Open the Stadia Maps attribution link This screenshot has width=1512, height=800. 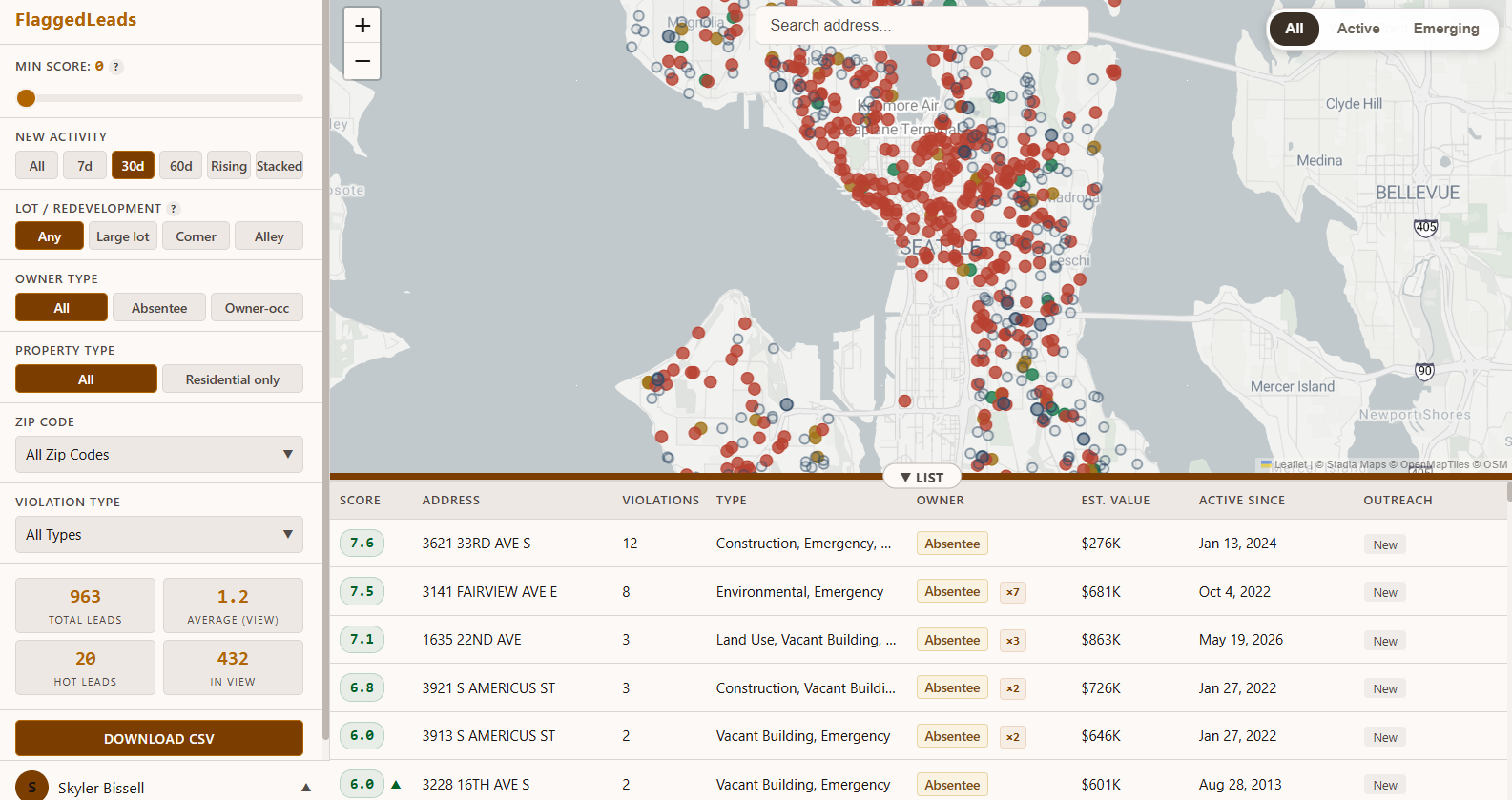1357,465
